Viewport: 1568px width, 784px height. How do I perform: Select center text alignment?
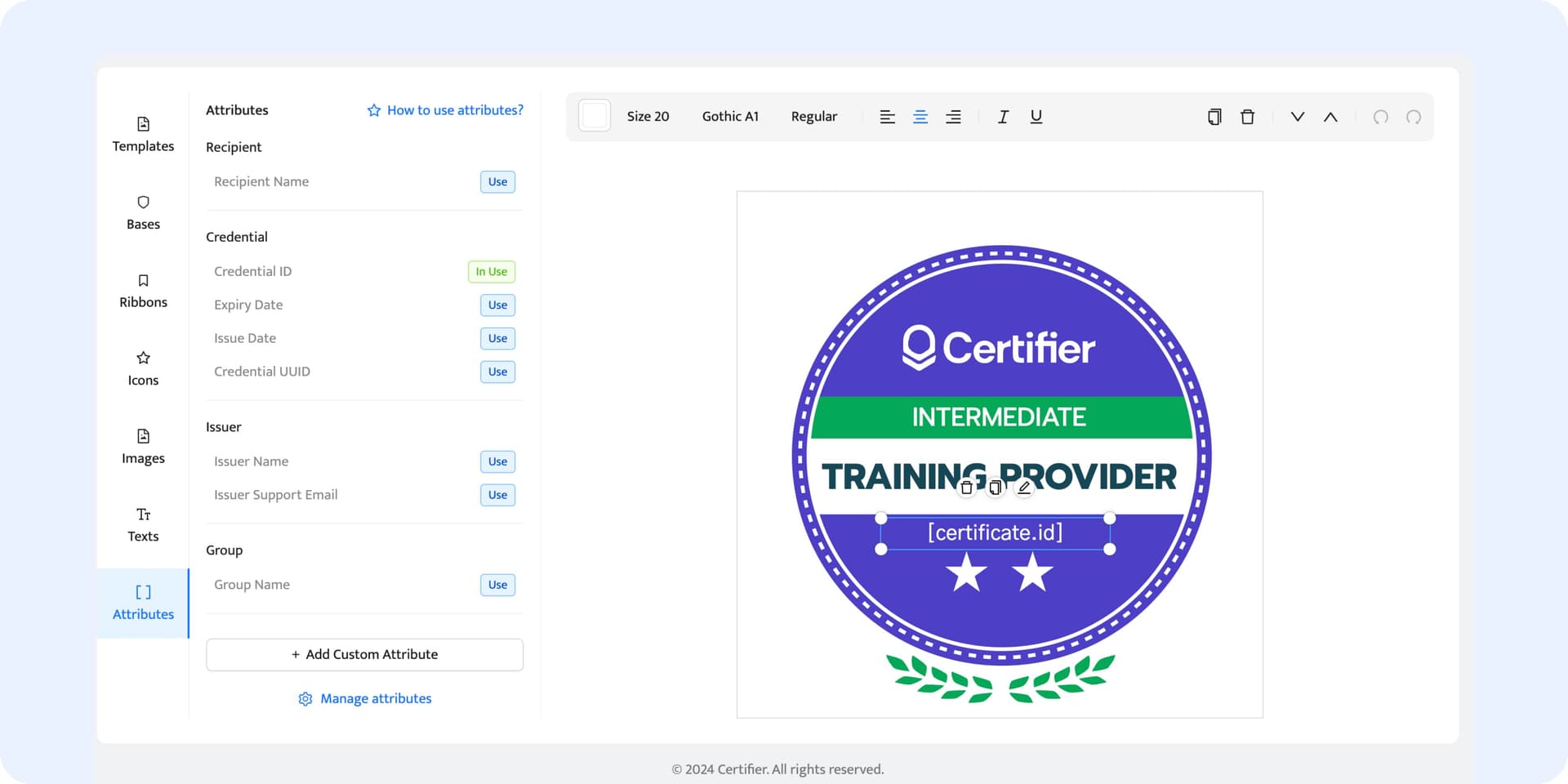pyautogui.click(x=920, y=117)
